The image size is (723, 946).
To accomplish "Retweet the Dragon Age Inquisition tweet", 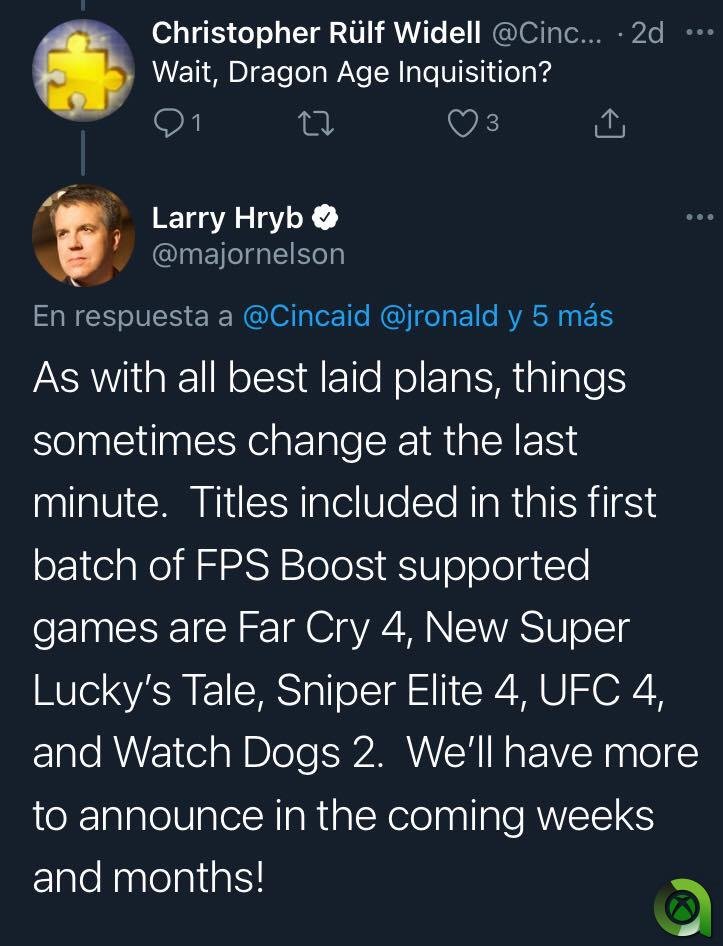I will (315, 123).
